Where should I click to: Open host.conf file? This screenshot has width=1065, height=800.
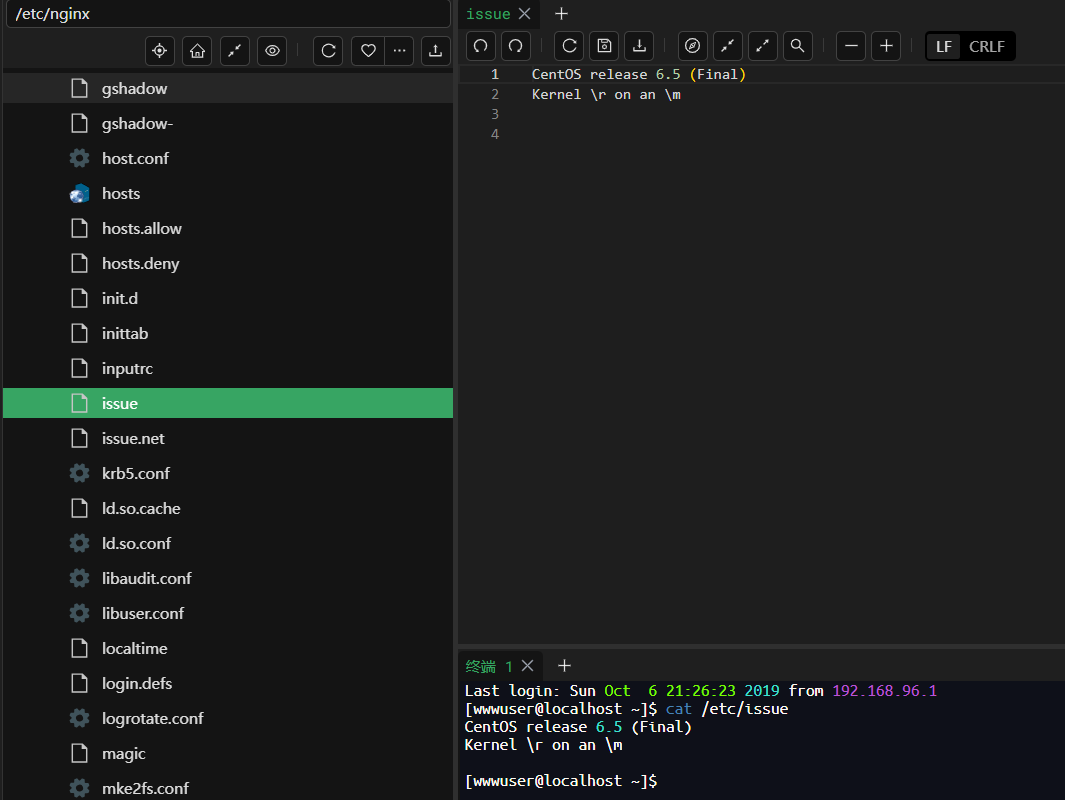pos(228,158)
